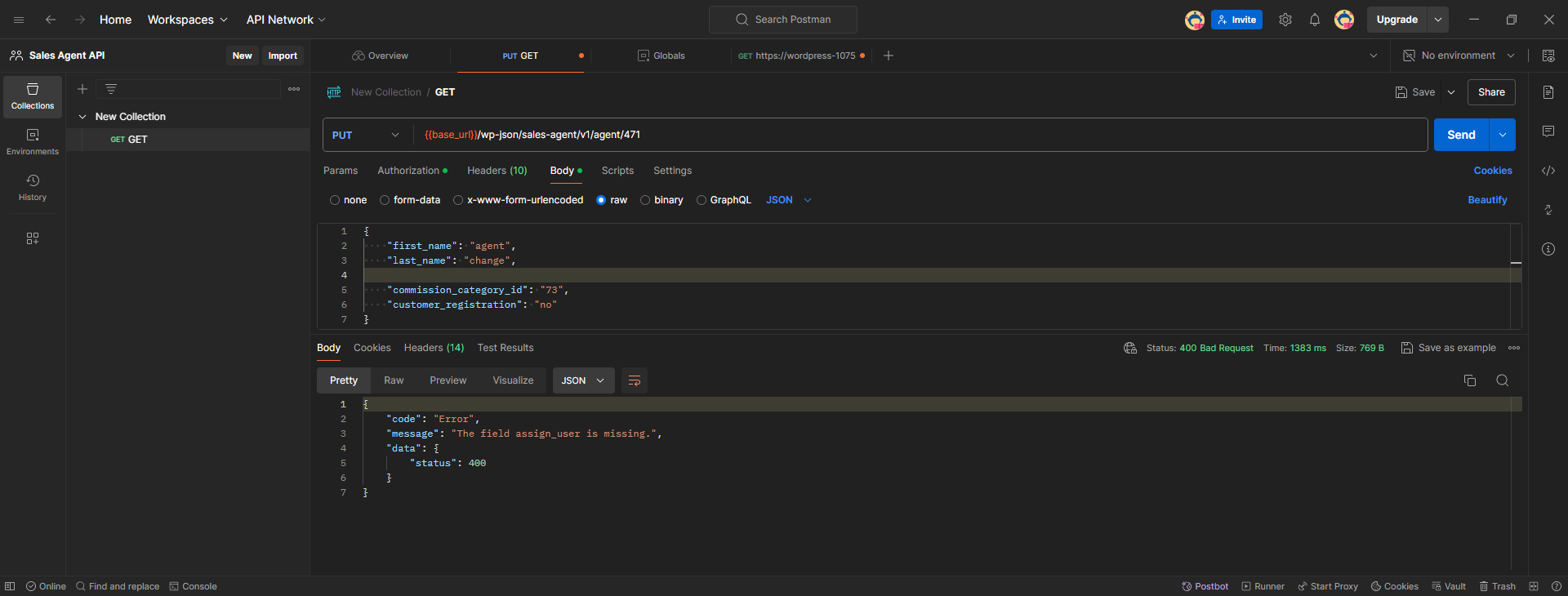Open the raw JSON format dropdown
Screen dimensions: 1568x596
coord(789,200)
